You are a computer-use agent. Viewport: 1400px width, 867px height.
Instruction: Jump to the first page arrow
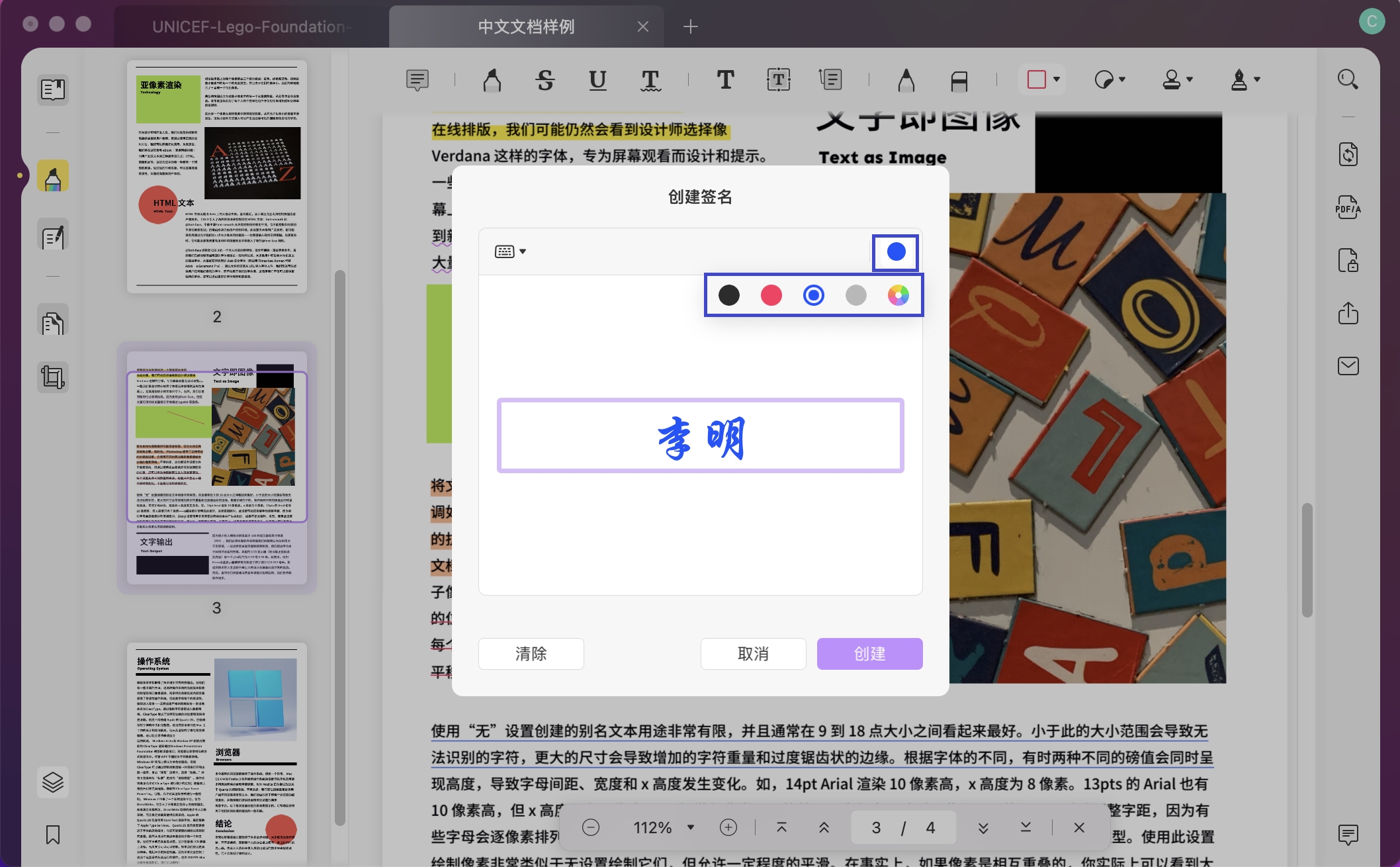781,827
